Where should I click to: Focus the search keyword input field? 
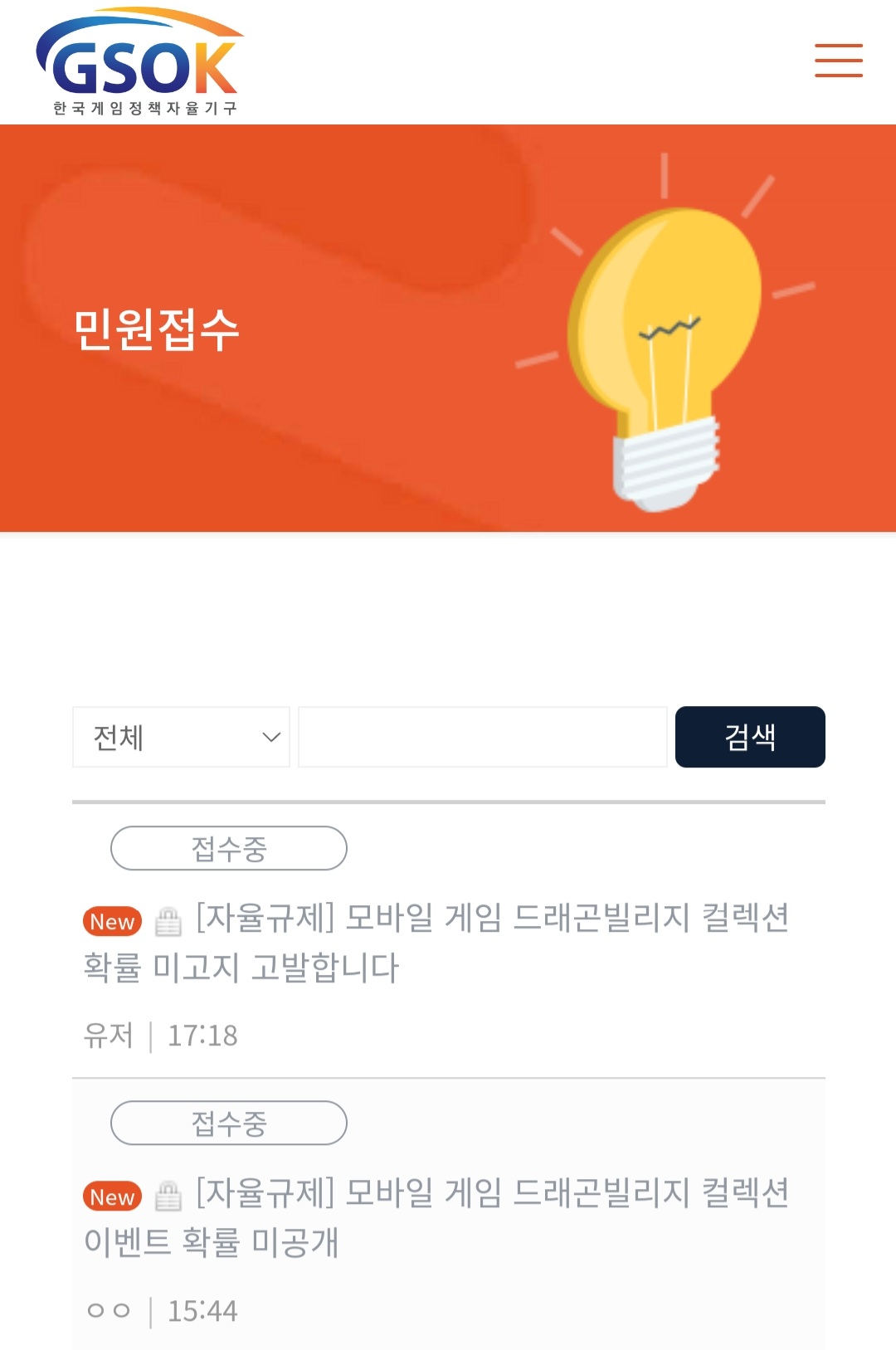click(x=482, y=737)
